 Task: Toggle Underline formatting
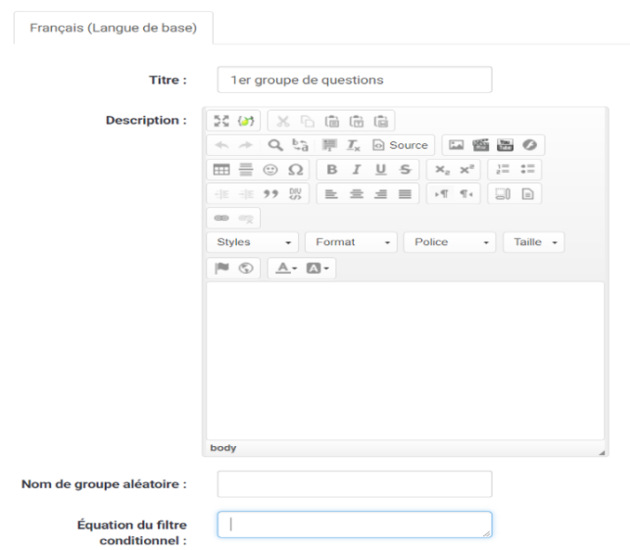pyautogui.click(x=380, y=170)
